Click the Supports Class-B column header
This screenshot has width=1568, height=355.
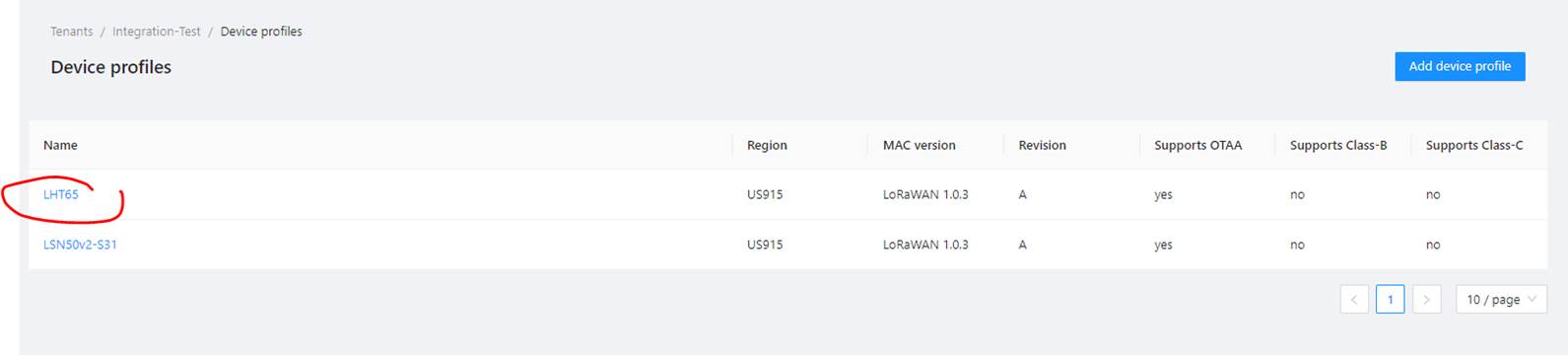(1338, 145)
